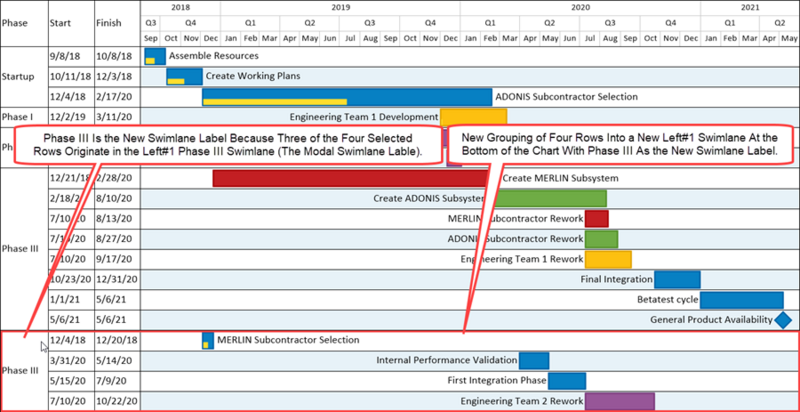The width and height of the screenshot is (800, 412).
Task: Select the Startup swimlane label
Action: (x=18, y=77)
